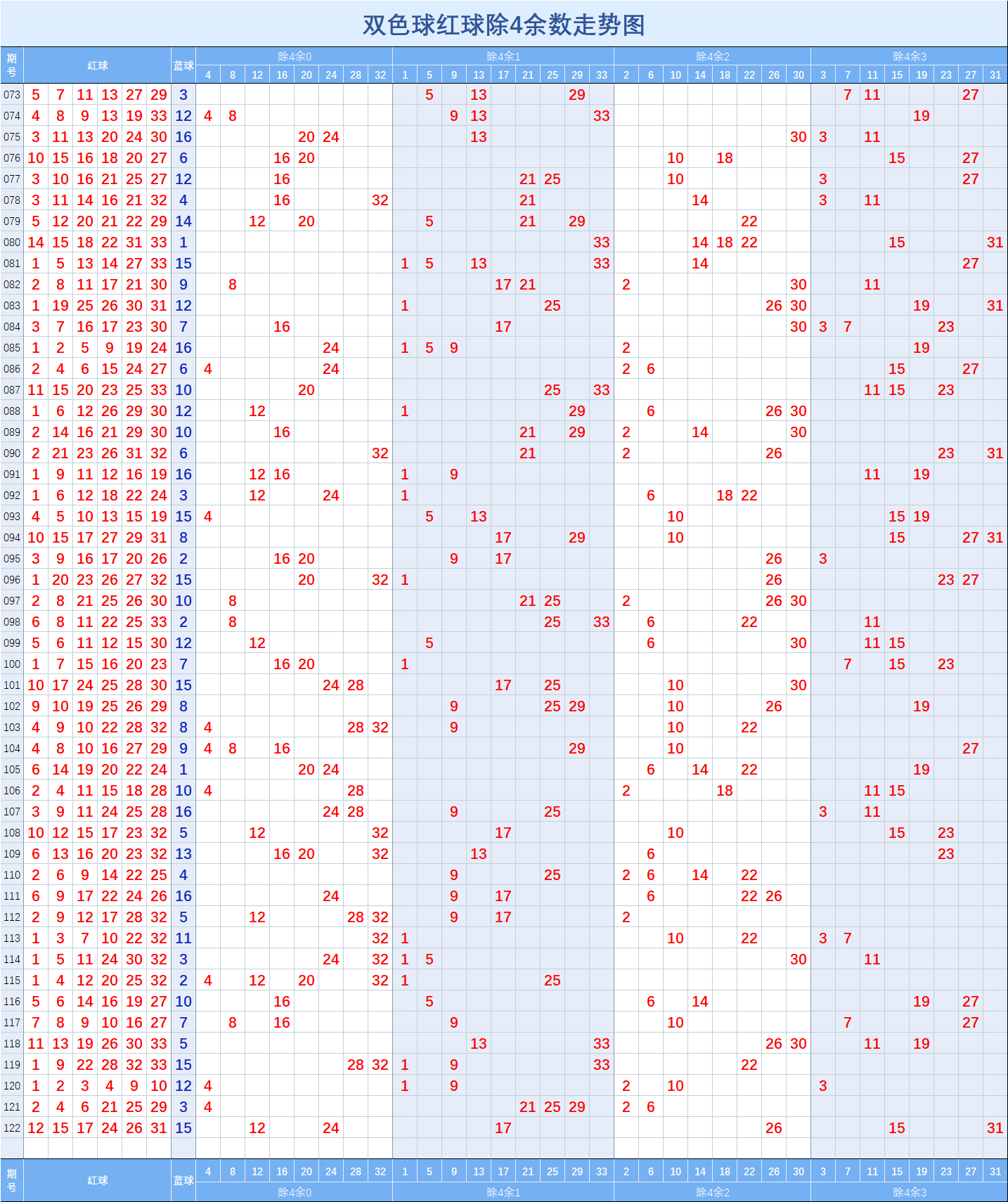
Task: Select period number 115 in the 期号 column
Action: tap(12, 980)
